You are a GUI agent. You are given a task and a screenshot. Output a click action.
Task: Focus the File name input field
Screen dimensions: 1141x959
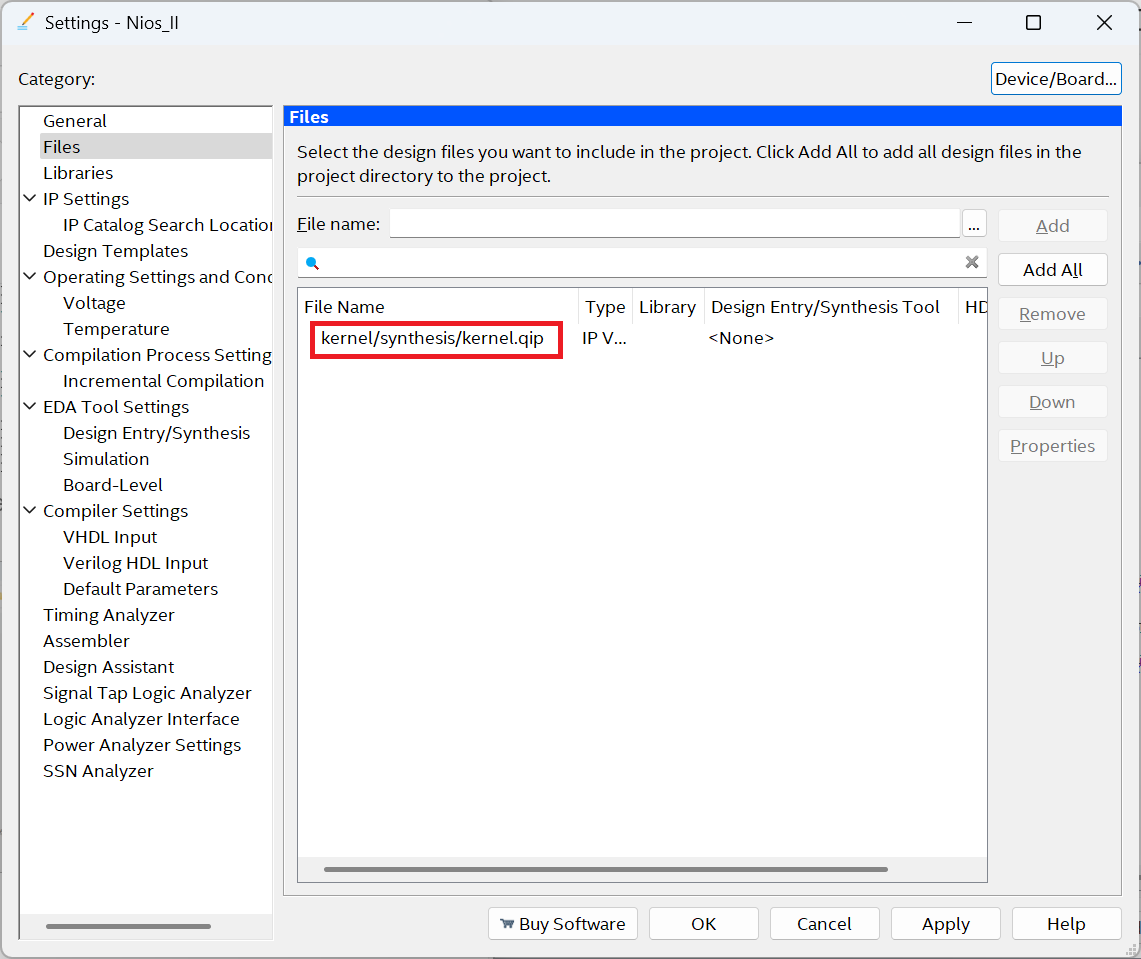coord(675,223)
